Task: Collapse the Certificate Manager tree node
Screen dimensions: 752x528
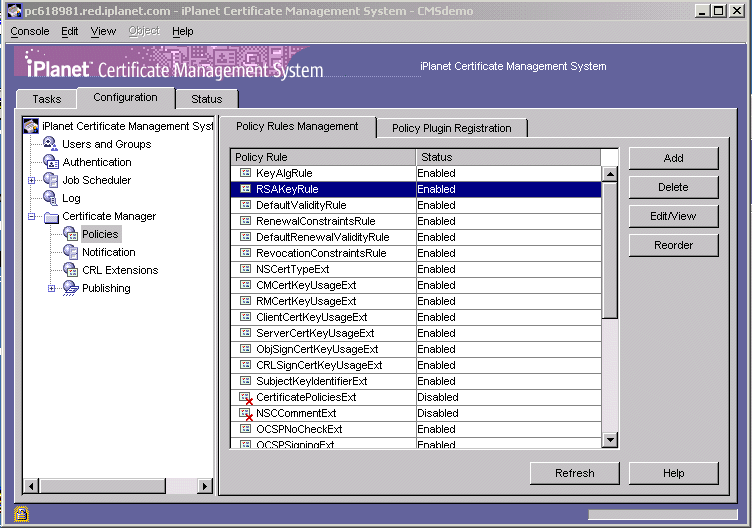Action: coord(32,216)
